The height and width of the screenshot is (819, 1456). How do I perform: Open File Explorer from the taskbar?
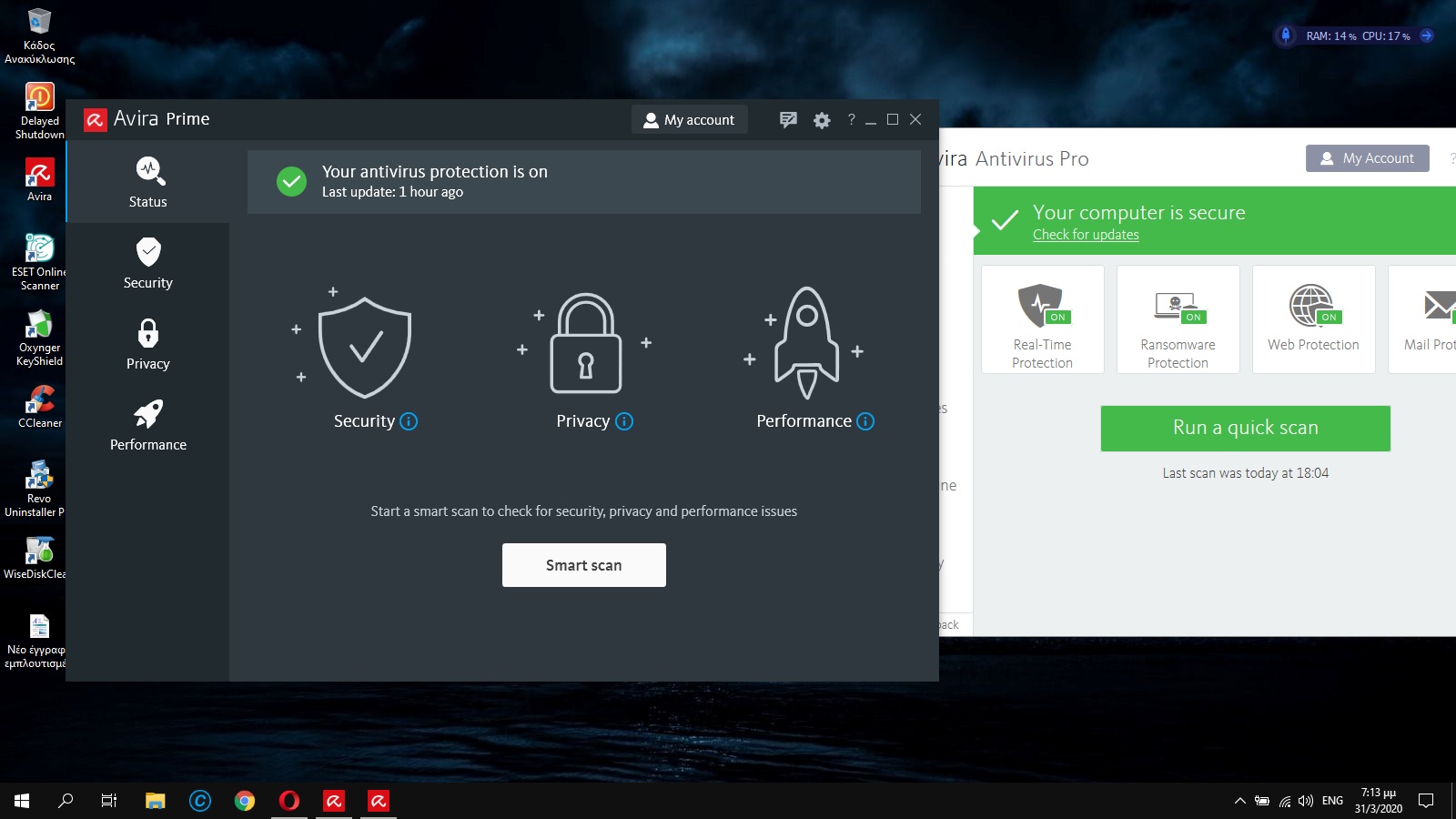[x=155, y=801]
